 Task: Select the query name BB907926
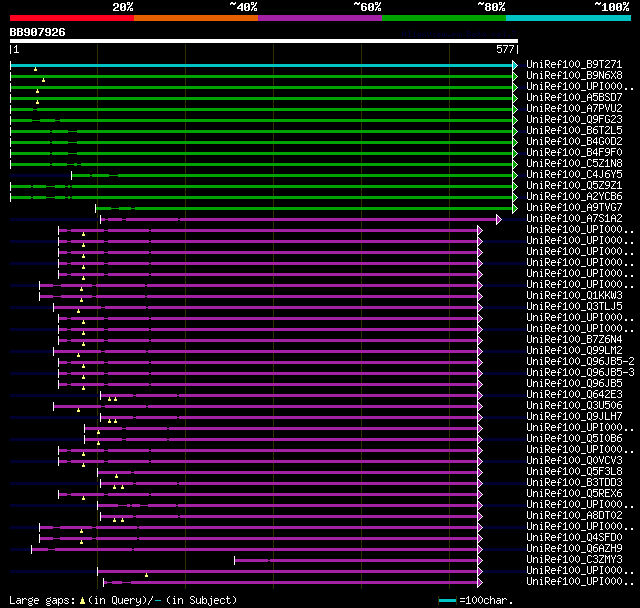38,32
